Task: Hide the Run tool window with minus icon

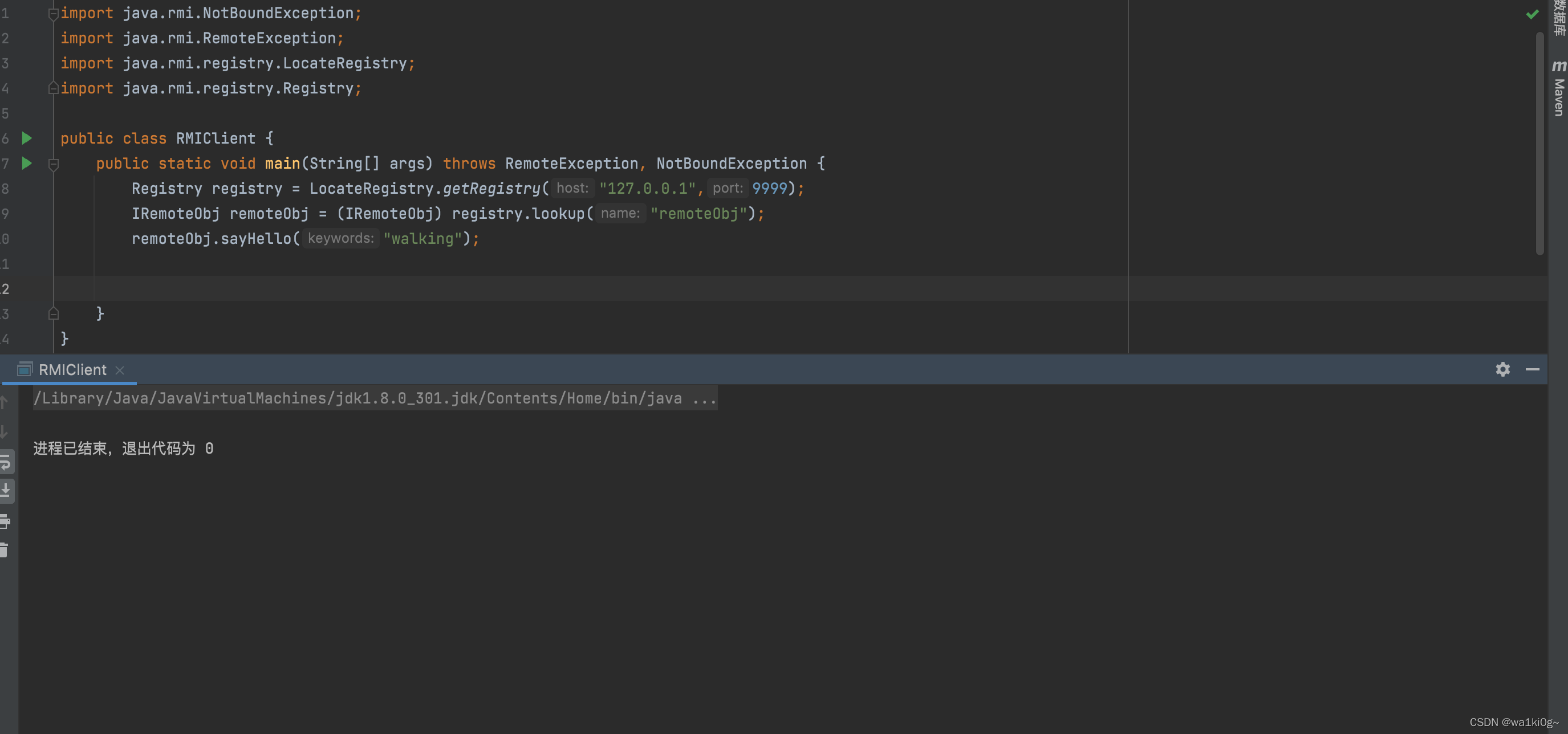Action: tap(1532, 369)
